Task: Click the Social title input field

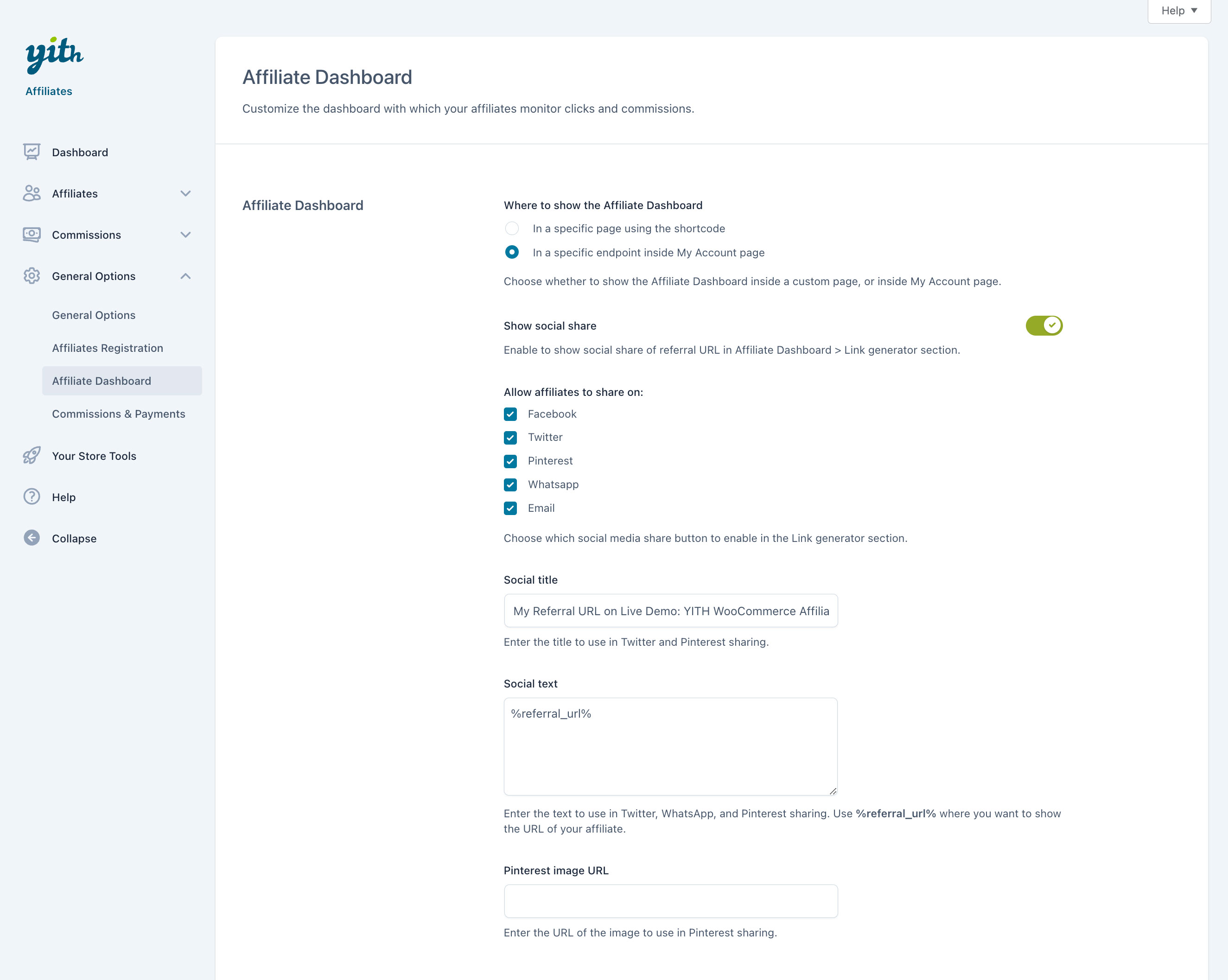Action: coord(670,611)
